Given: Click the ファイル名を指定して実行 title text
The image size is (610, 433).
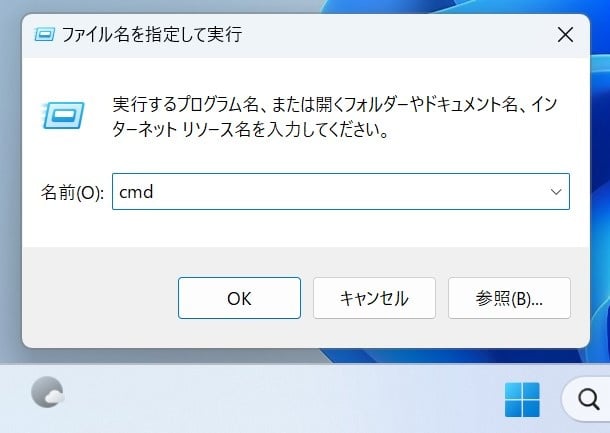Looking at the screenshot, I should point(152,35).
